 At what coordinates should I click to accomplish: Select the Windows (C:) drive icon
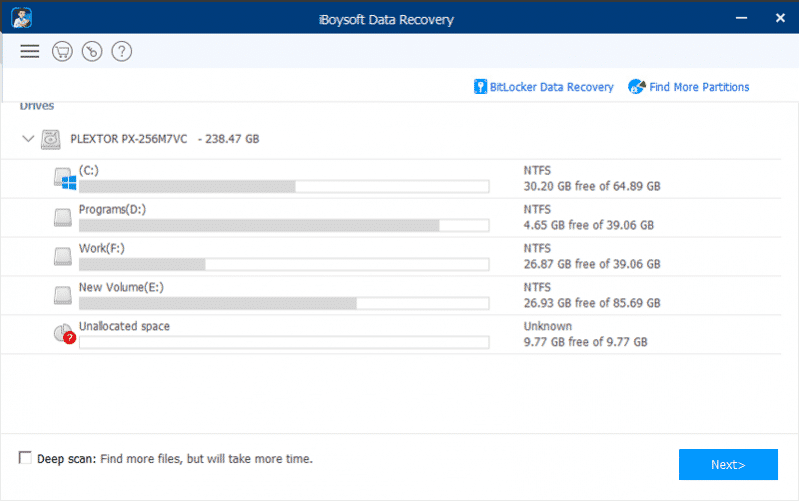64,179
